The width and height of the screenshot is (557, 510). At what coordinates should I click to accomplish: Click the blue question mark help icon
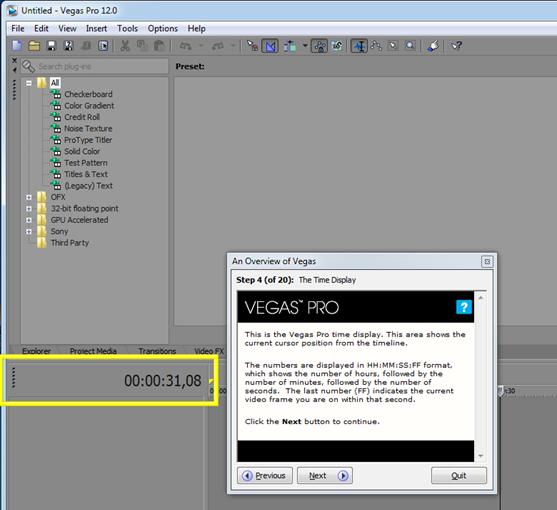point(464,307)
